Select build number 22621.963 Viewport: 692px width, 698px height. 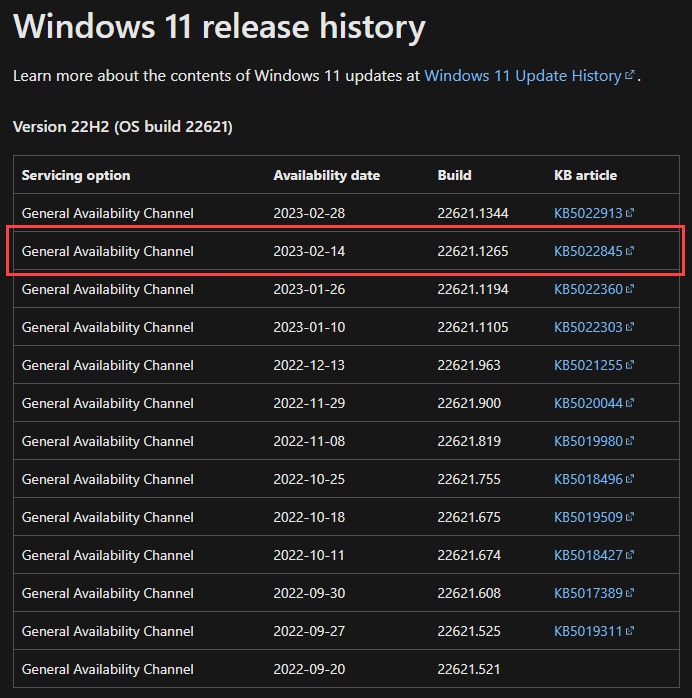(469, 365)
